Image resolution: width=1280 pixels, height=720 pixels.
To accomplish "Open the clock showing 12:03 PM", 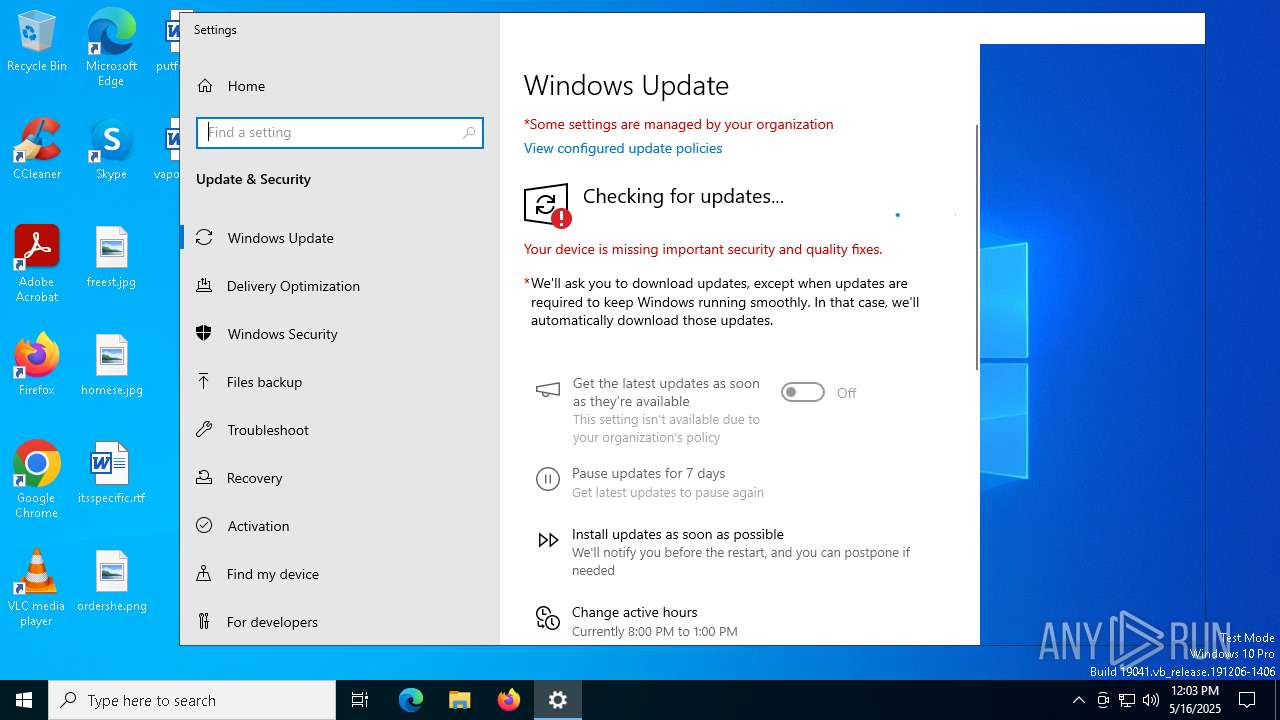I will 1195,700.
